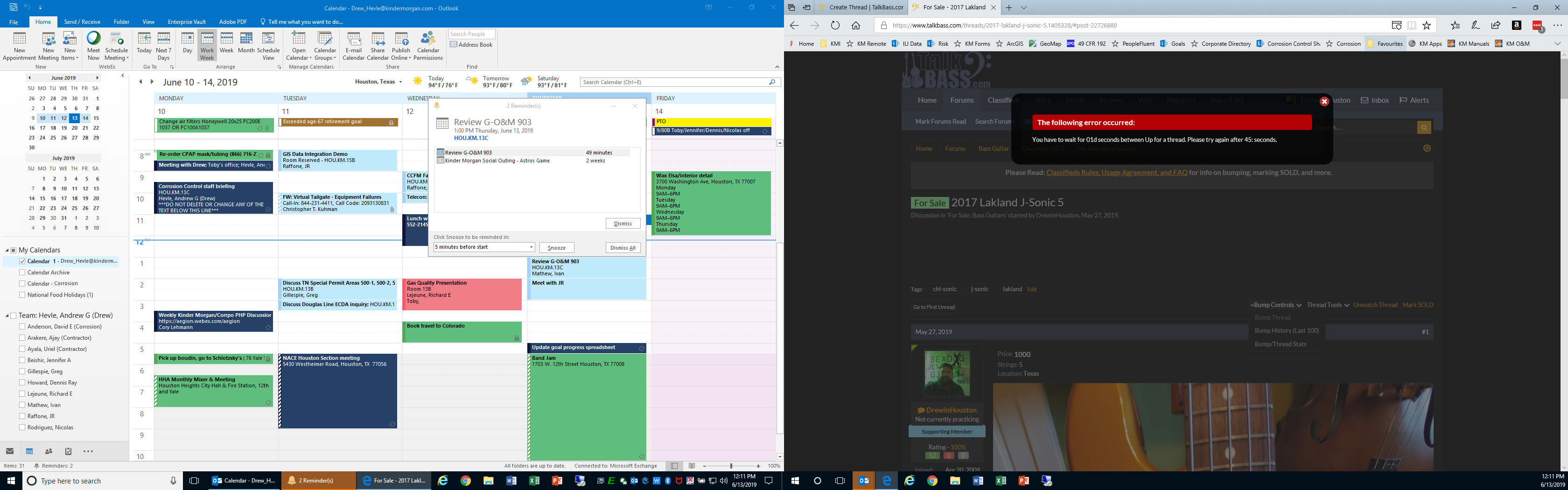Open the Address Book

click(x=471, y=44)
